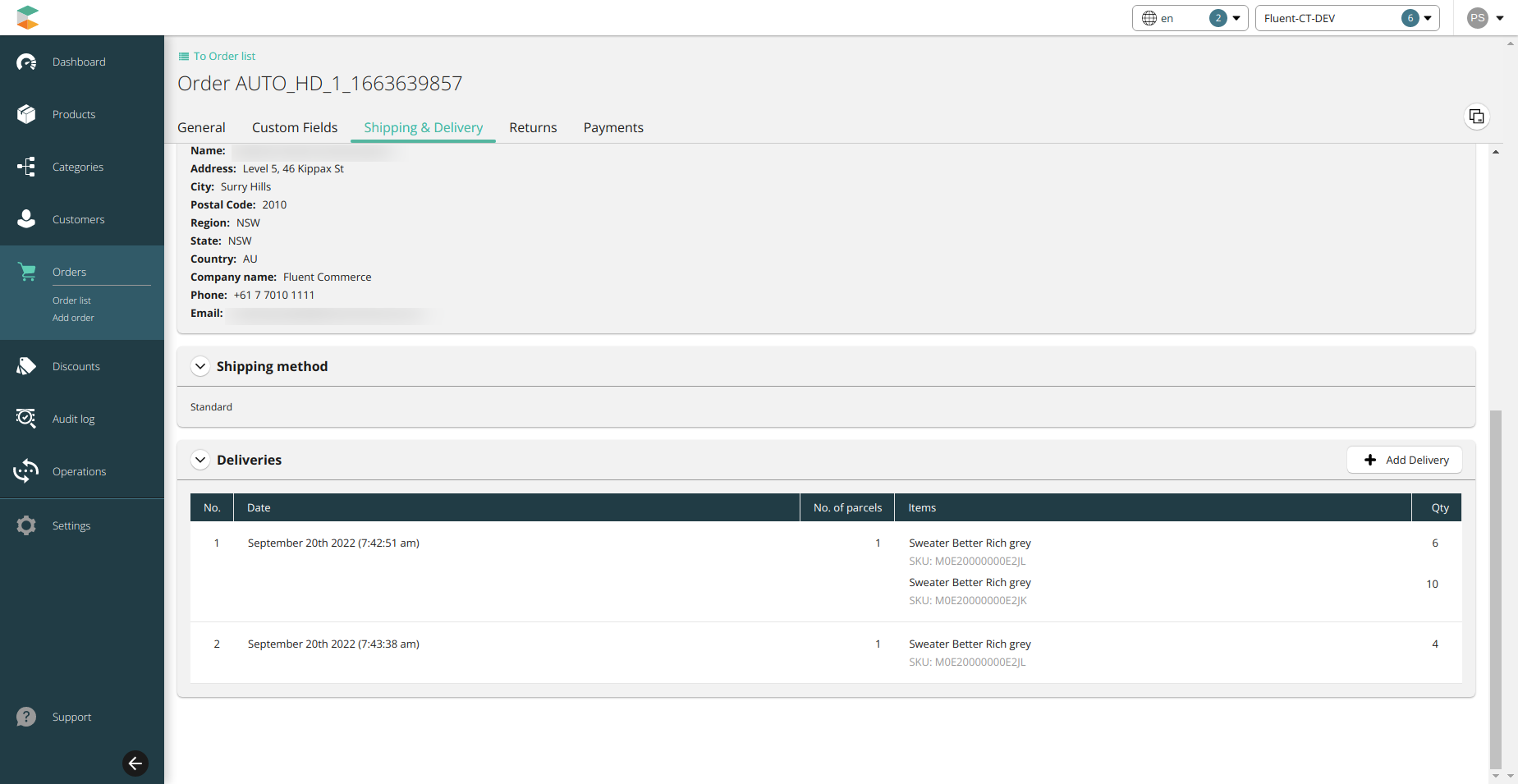The width and height of the screenshot is (1518, 784).
Task: Click the Operations cycle icon
Action: point(26,471)
